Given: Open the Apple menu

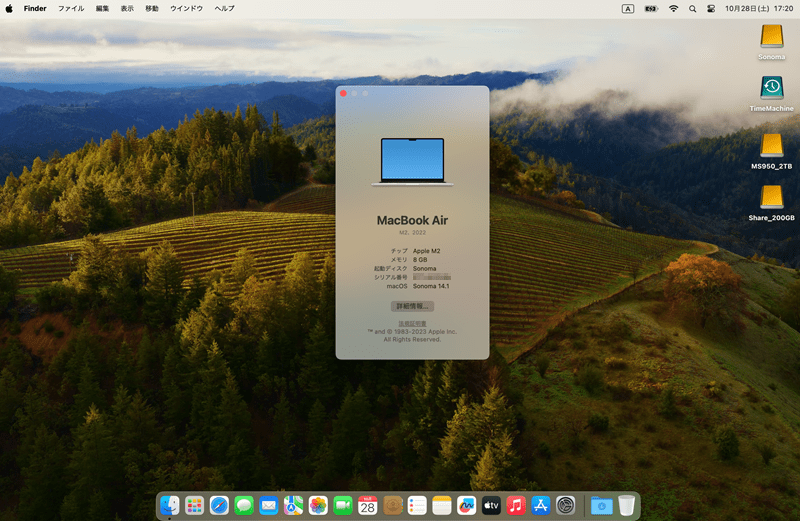Looking at the screenshot, I should point(9,9).
